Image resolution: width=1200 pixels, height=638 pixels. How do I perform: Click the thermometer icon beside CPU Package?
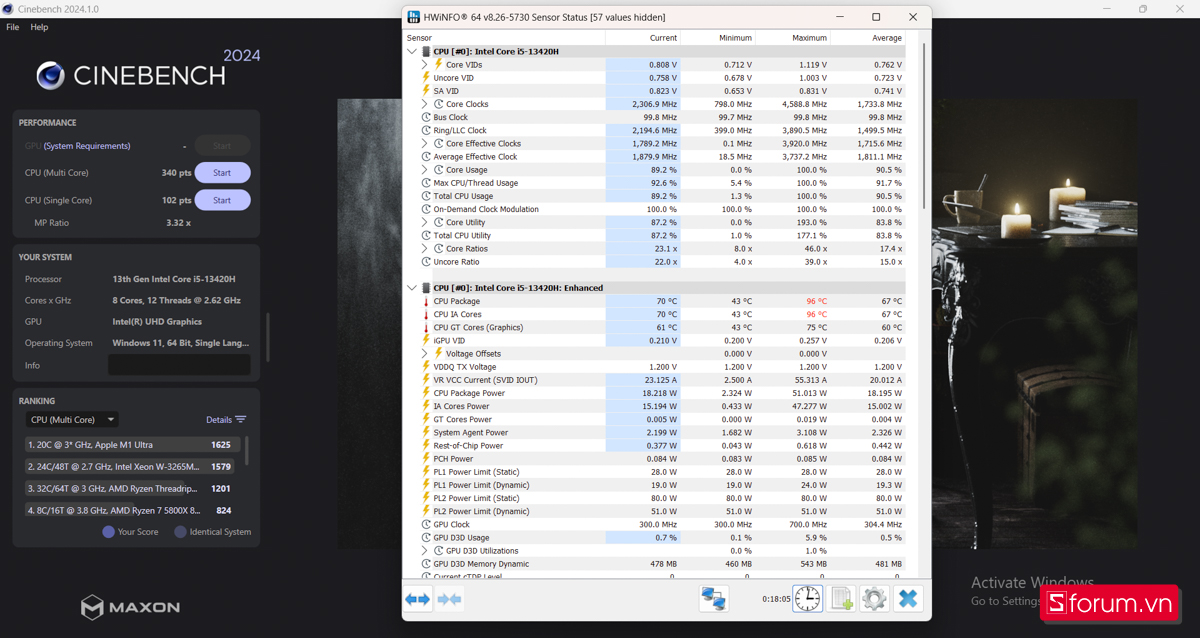click(x=426, y=301)
